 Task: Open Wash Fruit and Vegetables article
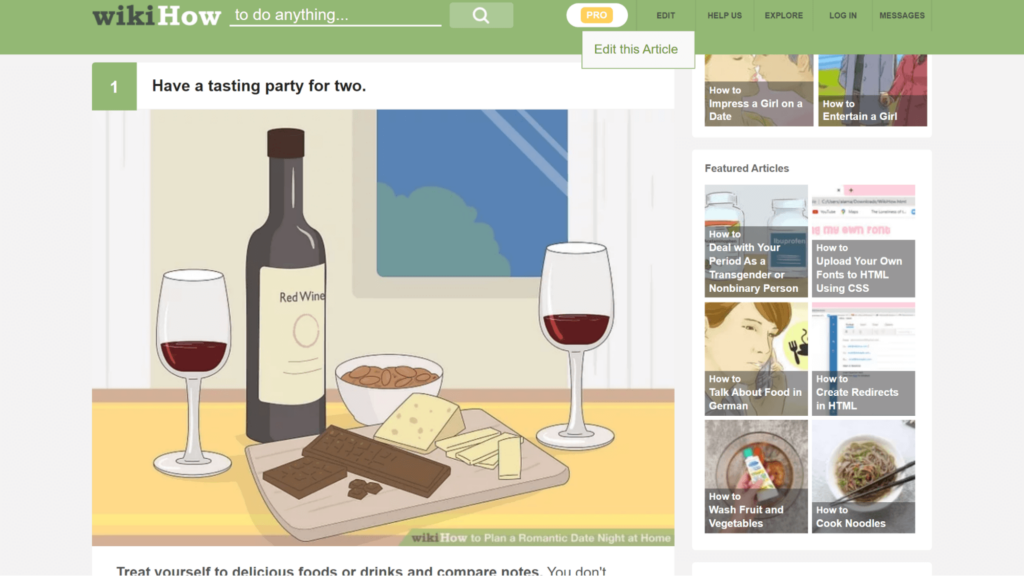(x=756, y=476)
